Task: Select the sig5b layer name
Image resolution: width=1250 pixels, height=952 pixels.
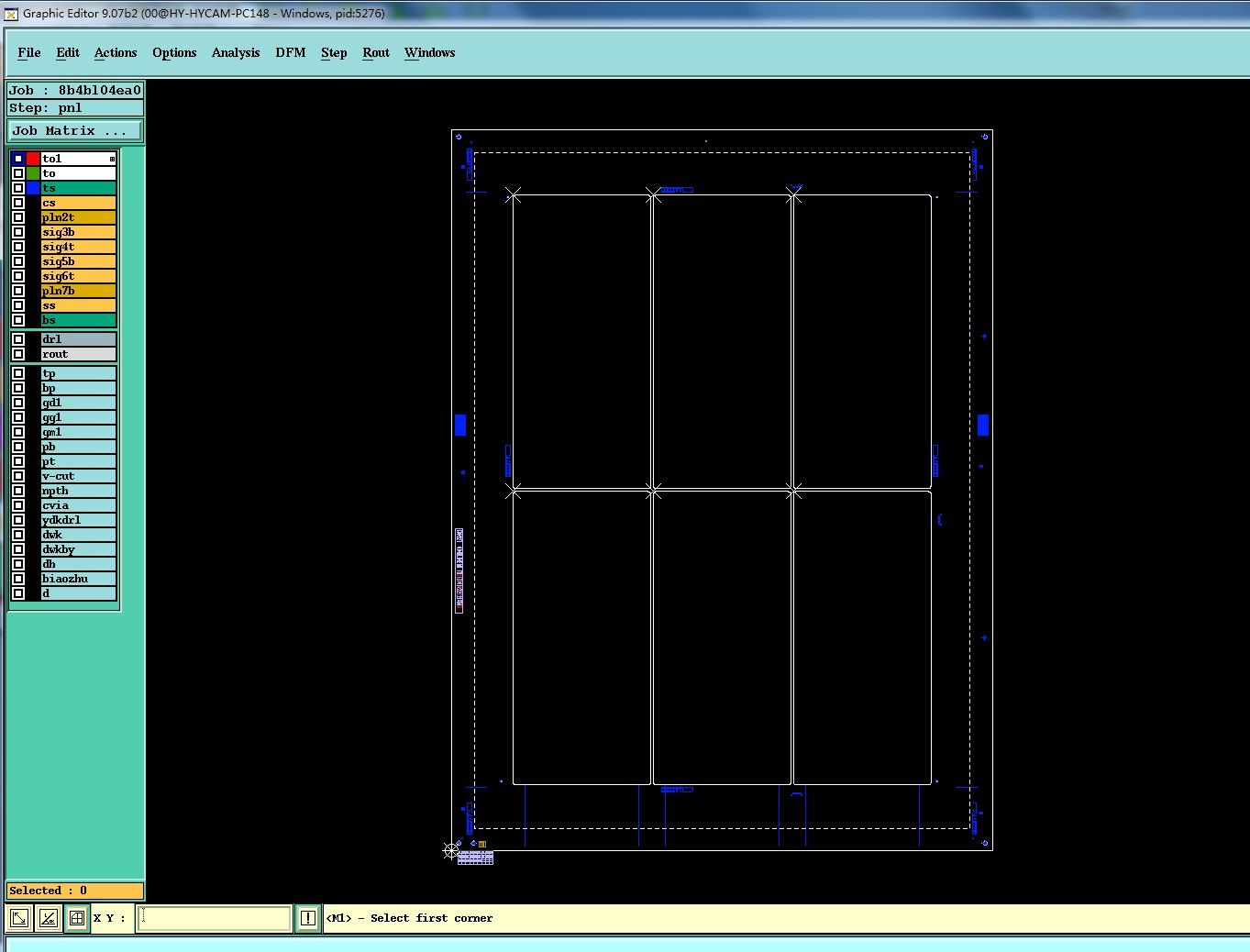Action: tap(79, 261)
